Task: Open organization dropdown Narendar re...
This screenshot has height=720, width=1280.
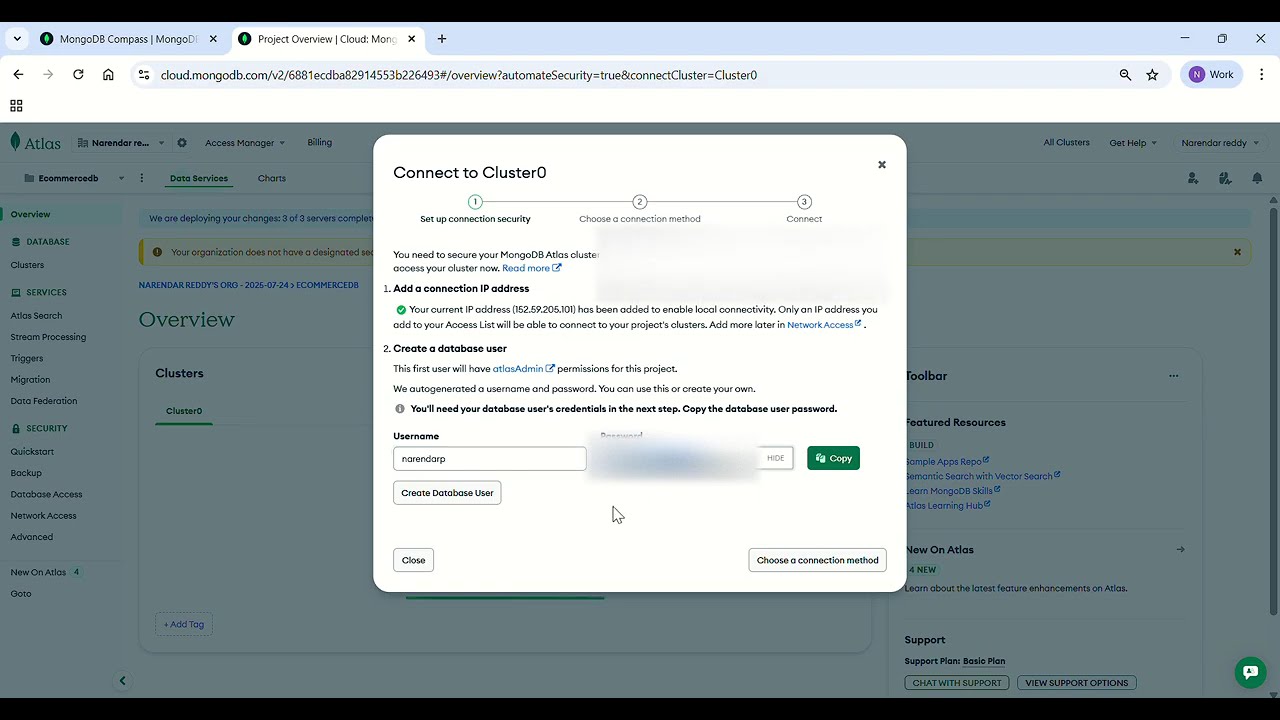Action: tap(120, 143)
